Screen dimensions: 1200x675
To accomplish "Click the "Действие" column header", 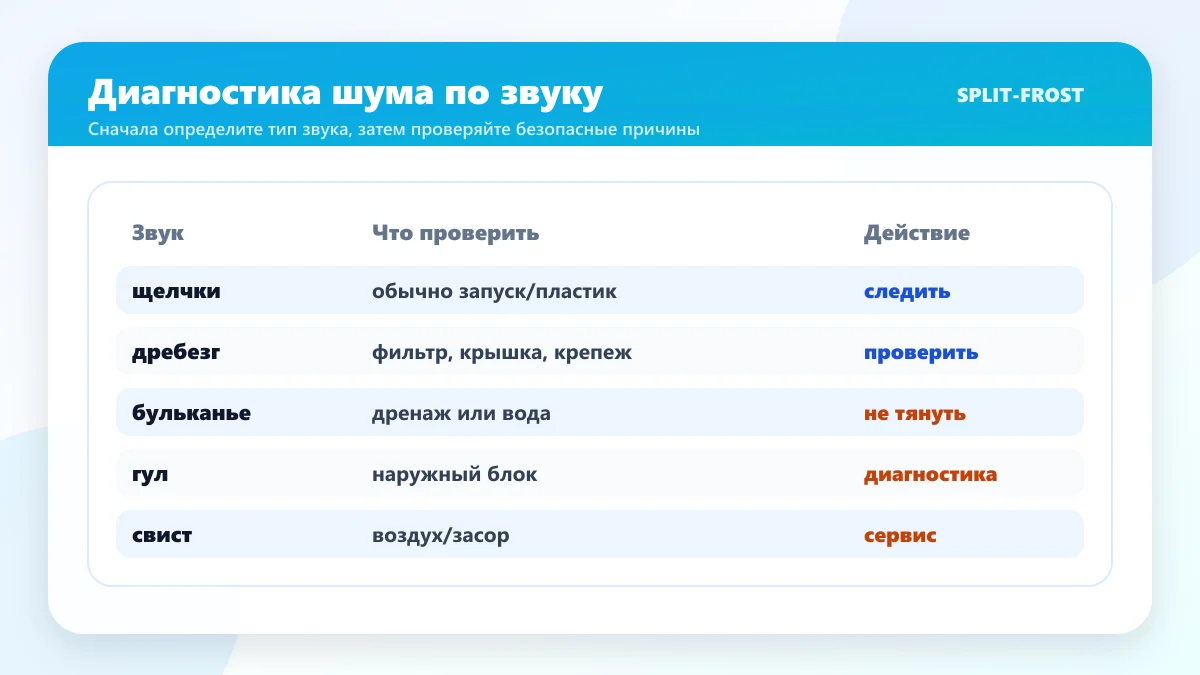I will coord(917,233).
